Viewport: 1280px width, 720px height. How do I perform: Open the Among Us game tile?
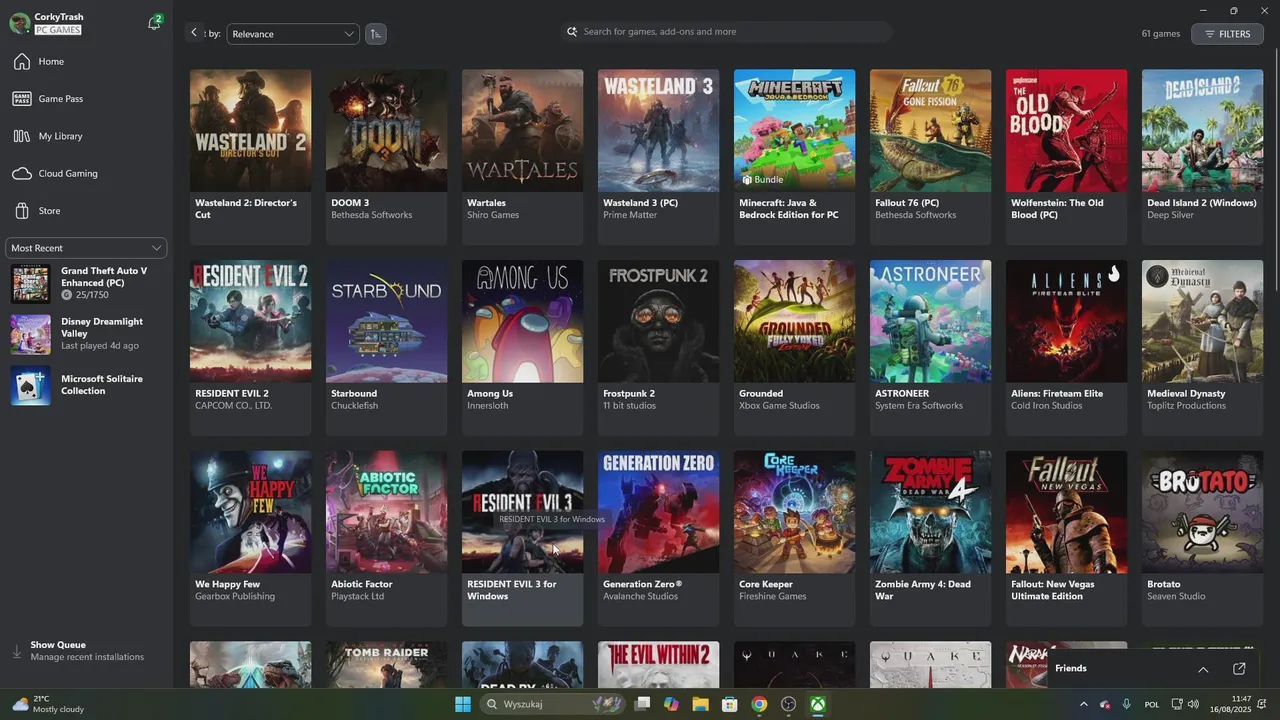(x=522, y=348)
